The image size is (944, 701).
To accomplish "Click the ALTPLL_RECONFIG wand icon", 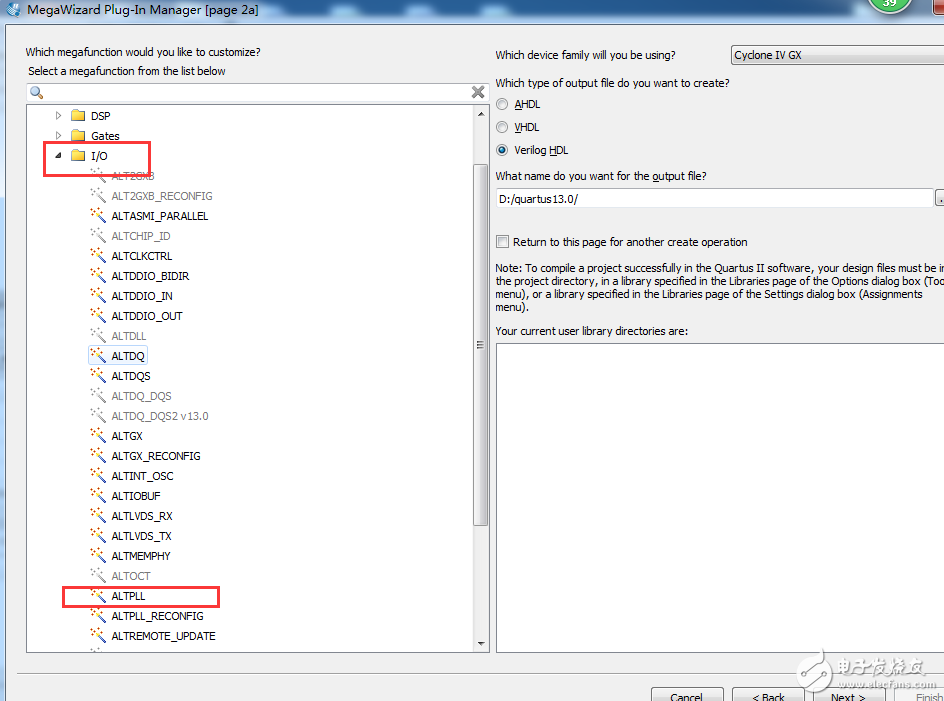I will click(98, 615).
